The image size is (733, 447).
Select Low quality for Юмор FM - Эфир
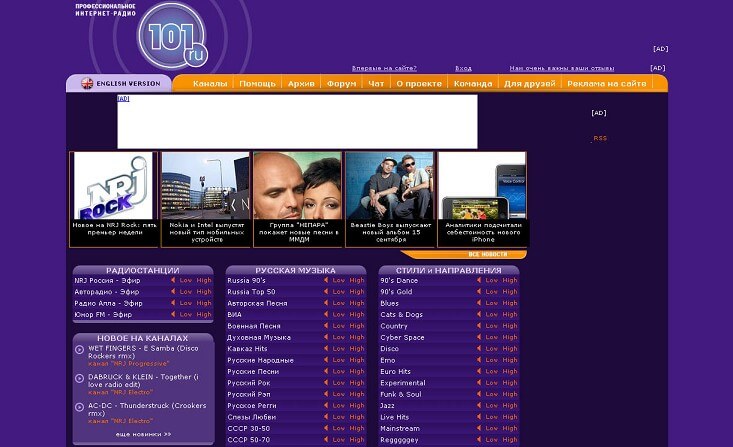coord(186,314)
